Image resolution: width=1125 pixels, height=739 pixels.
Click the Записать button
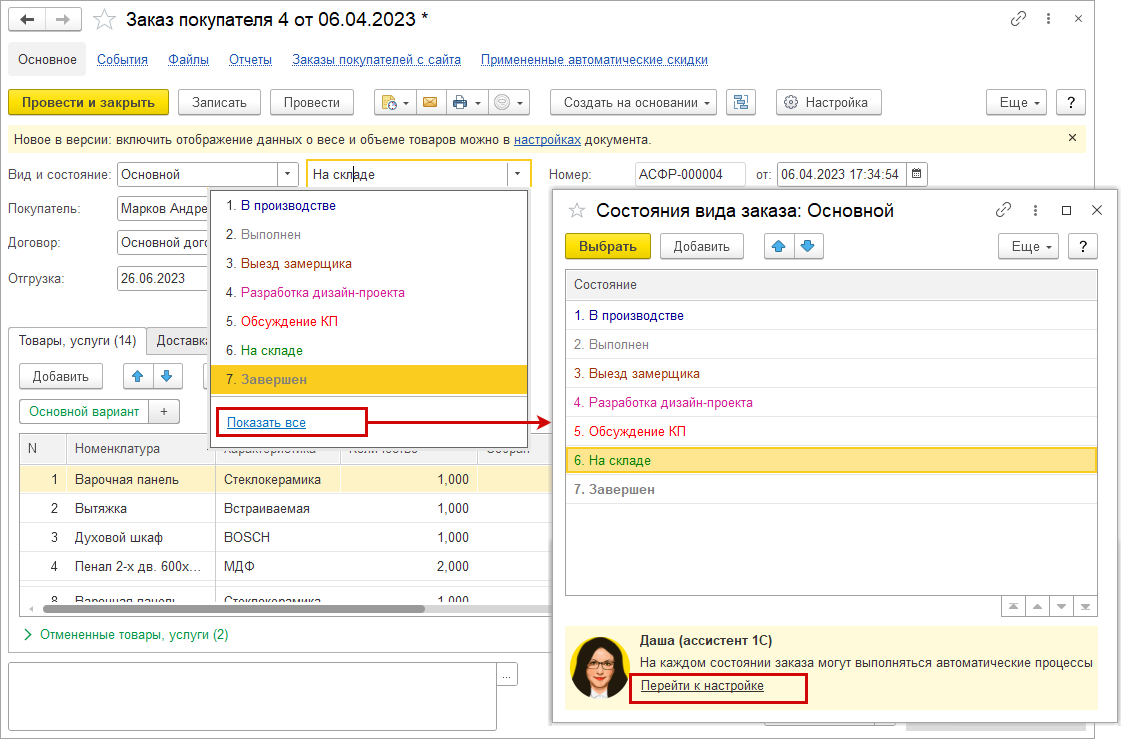point(219,103)
